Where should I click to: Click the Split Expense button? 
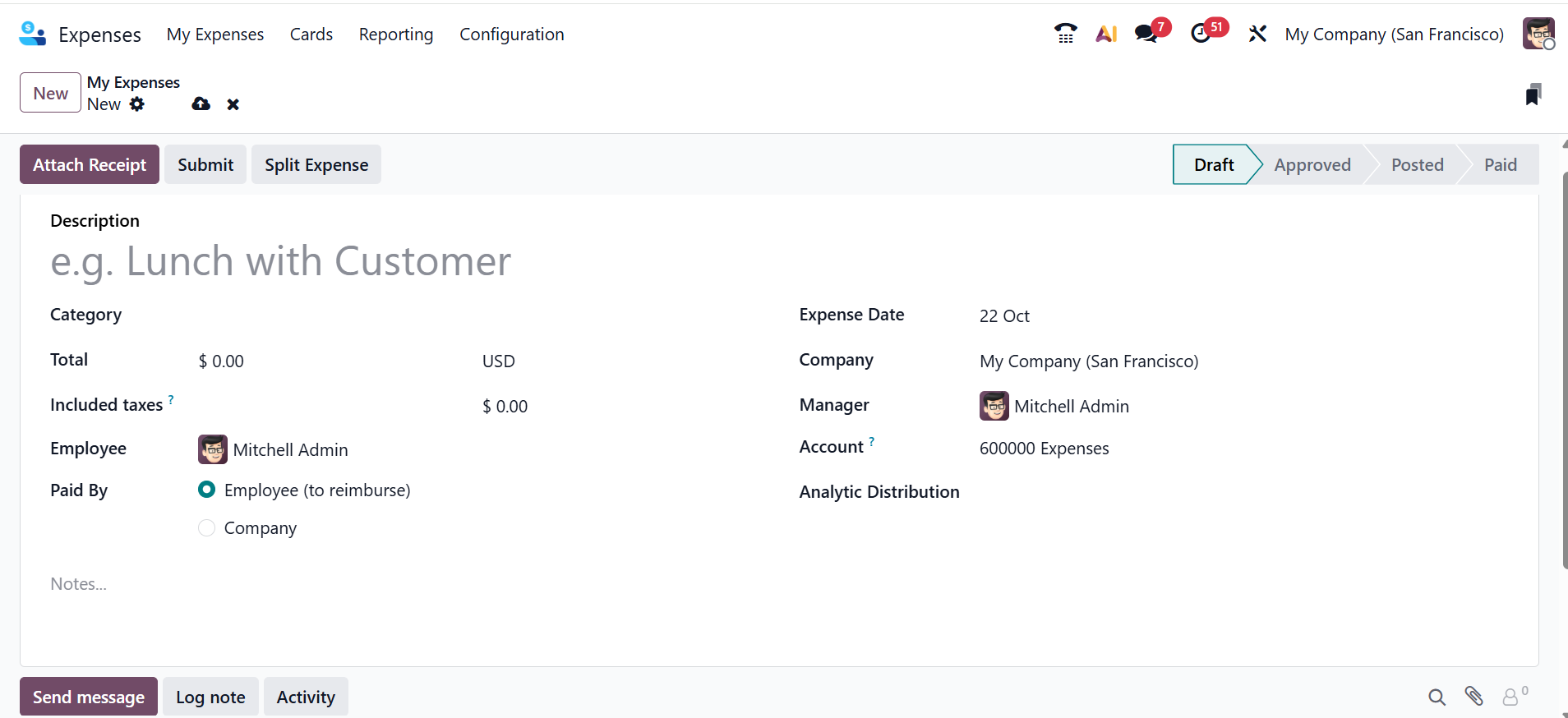coord(316,164)
